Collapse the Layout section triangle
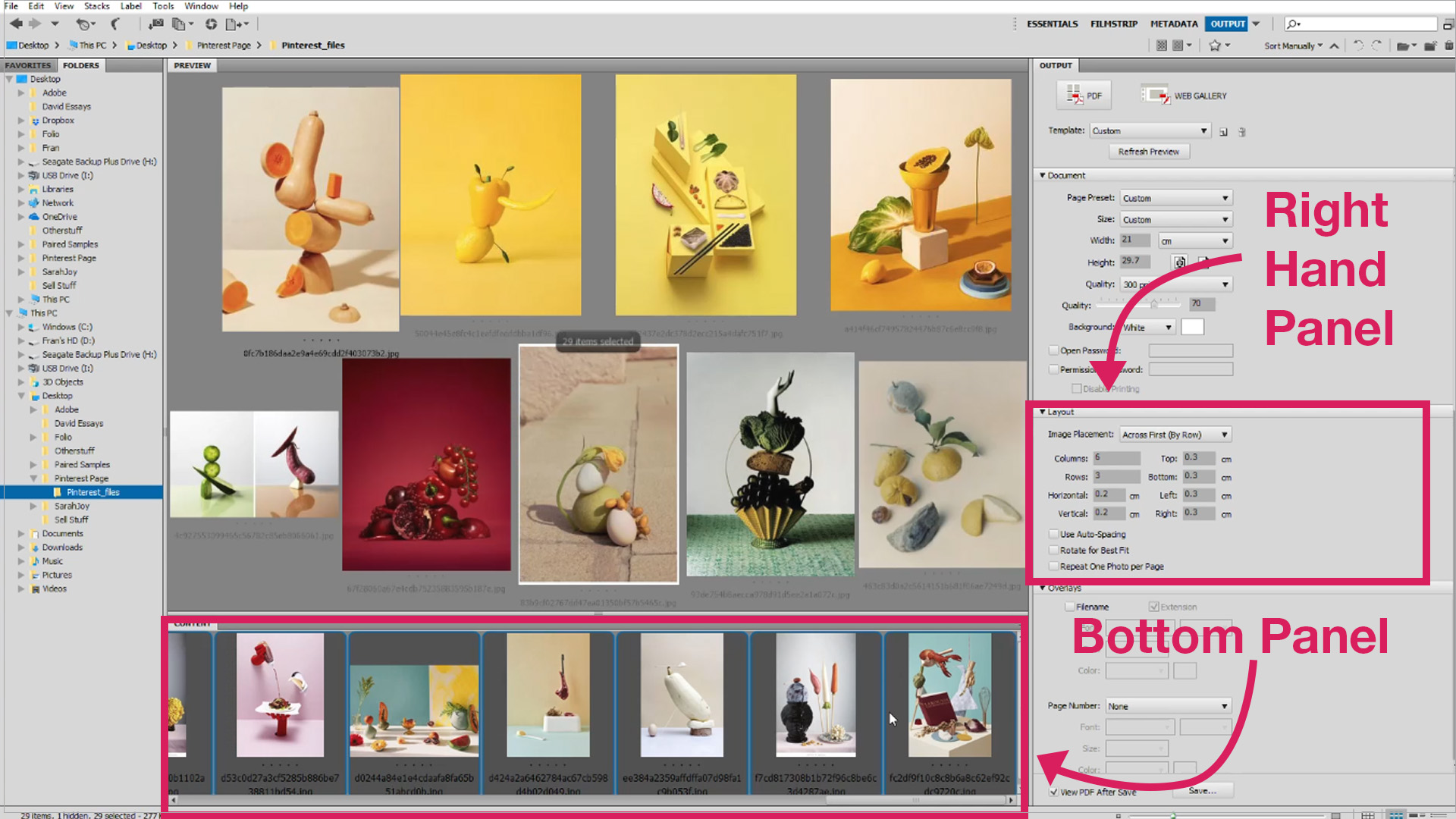 click(1043, 412)
